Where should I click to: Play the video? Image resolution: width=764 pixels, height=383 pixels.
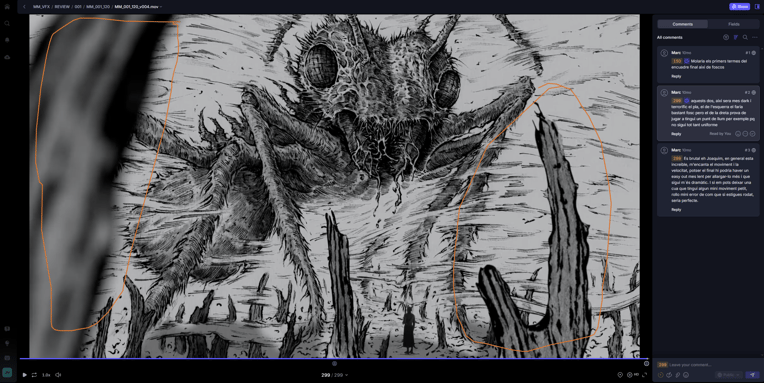(x=24, y=375)
